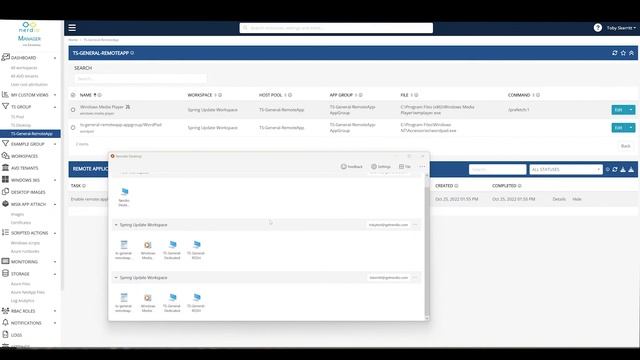Open the TS Pool sidebar item
The width and height of the screenshot is (640, 360).
[18, 117]
